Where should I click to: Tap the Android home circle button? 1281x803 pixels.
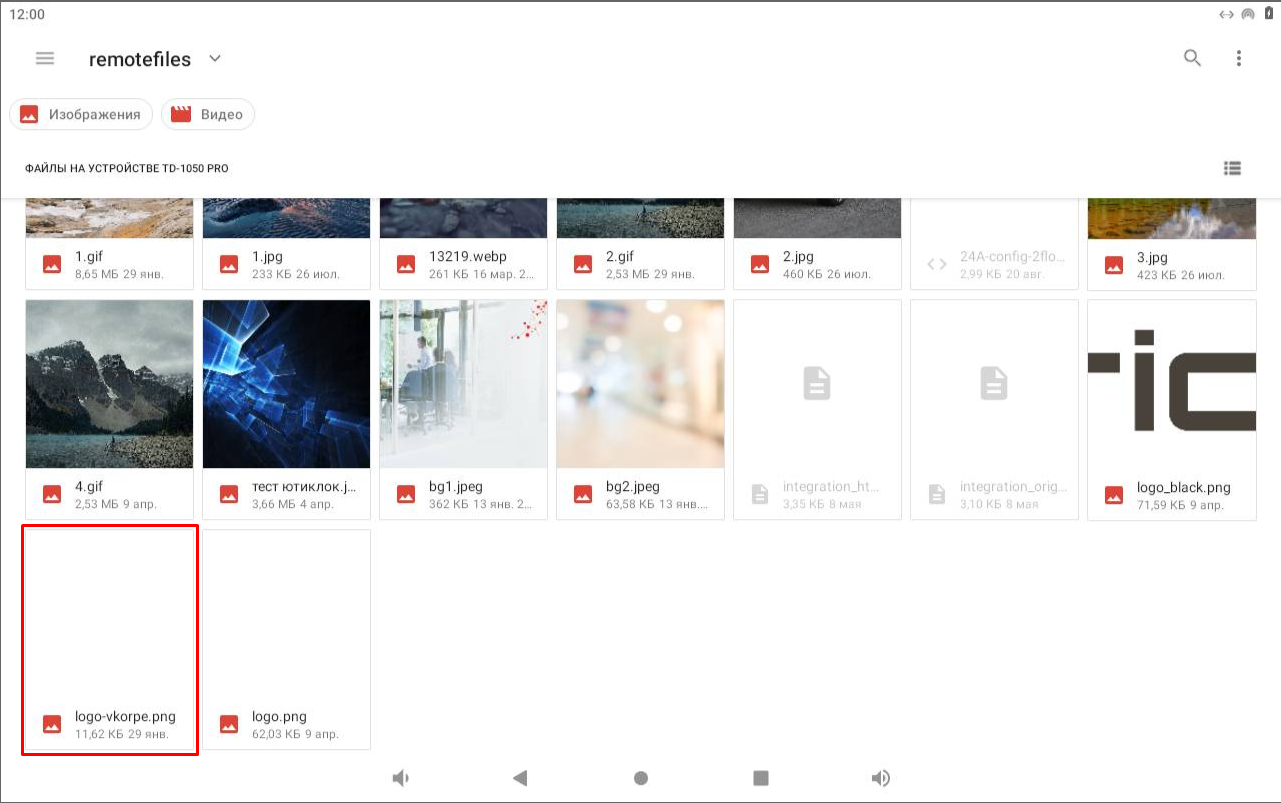(641, 778)
